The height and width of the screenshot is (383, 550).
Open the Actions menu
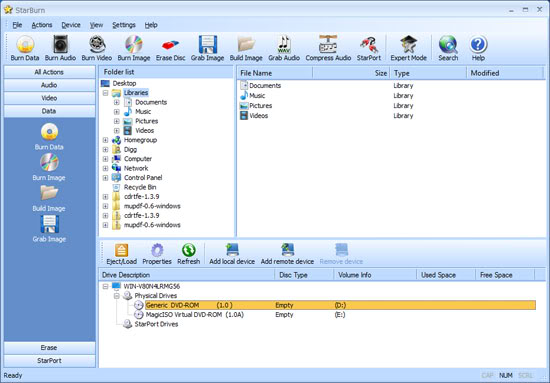click(x=42, y=25)
